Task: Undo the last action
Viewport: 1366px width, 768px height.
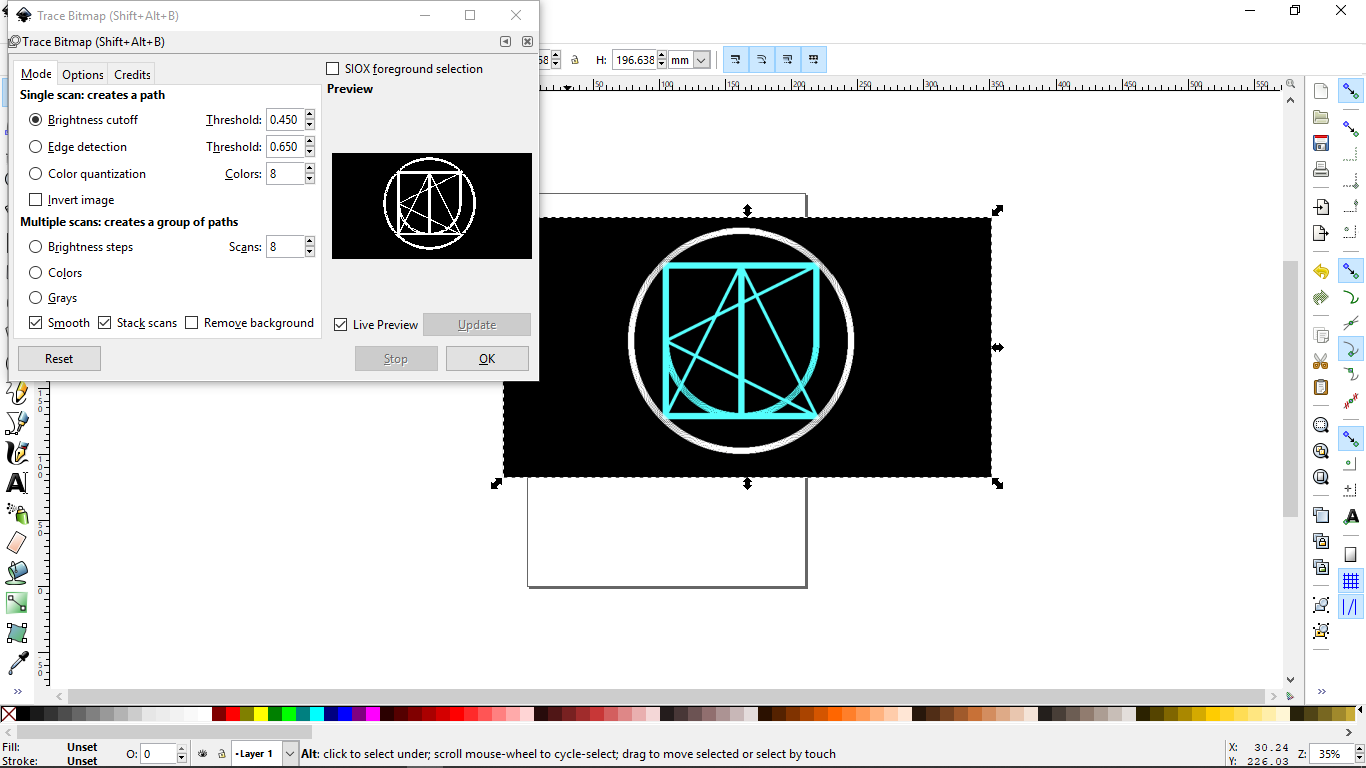Action: pyautogui.click(x=1321, y=271)
